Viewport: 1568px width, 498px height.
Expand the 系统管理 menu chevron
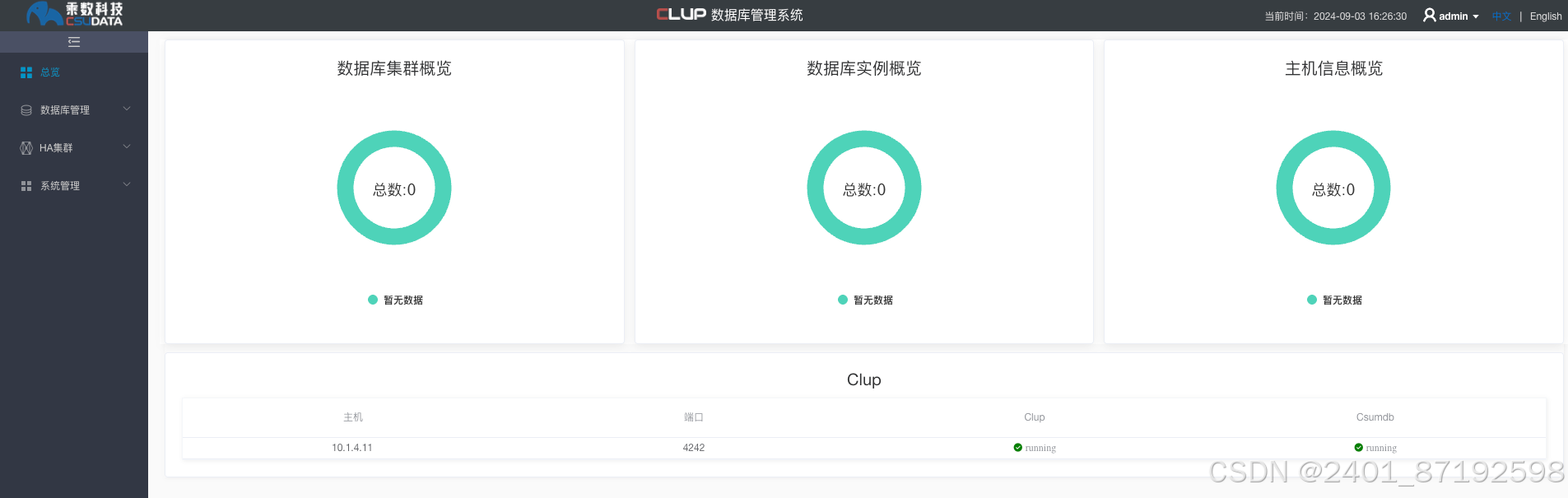[127, 184]
